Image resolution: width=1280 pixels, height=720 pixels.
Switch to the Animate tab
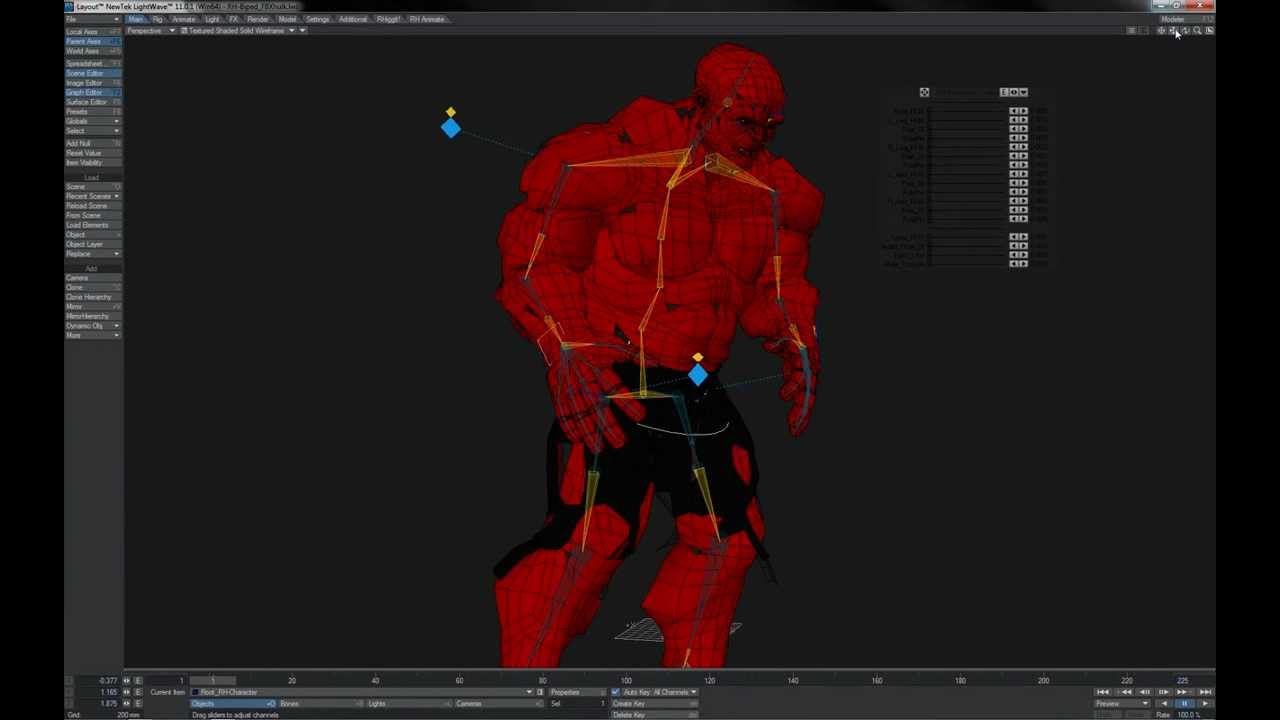click(x=184, y=19)
